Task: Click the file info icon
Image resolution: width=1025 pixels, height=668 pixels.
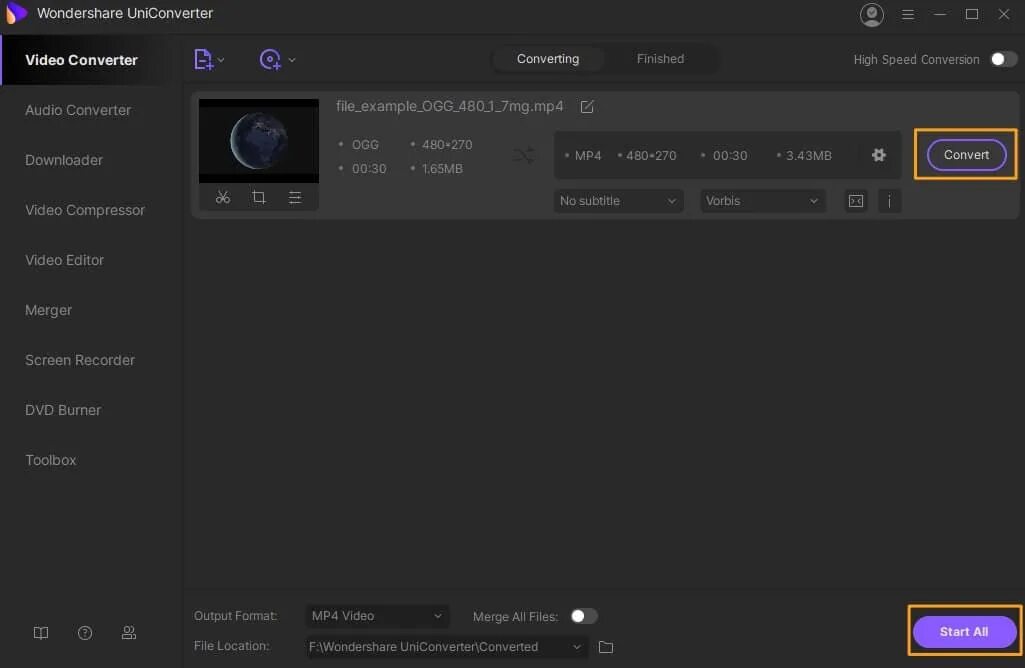Action: [x=889, y=201]
